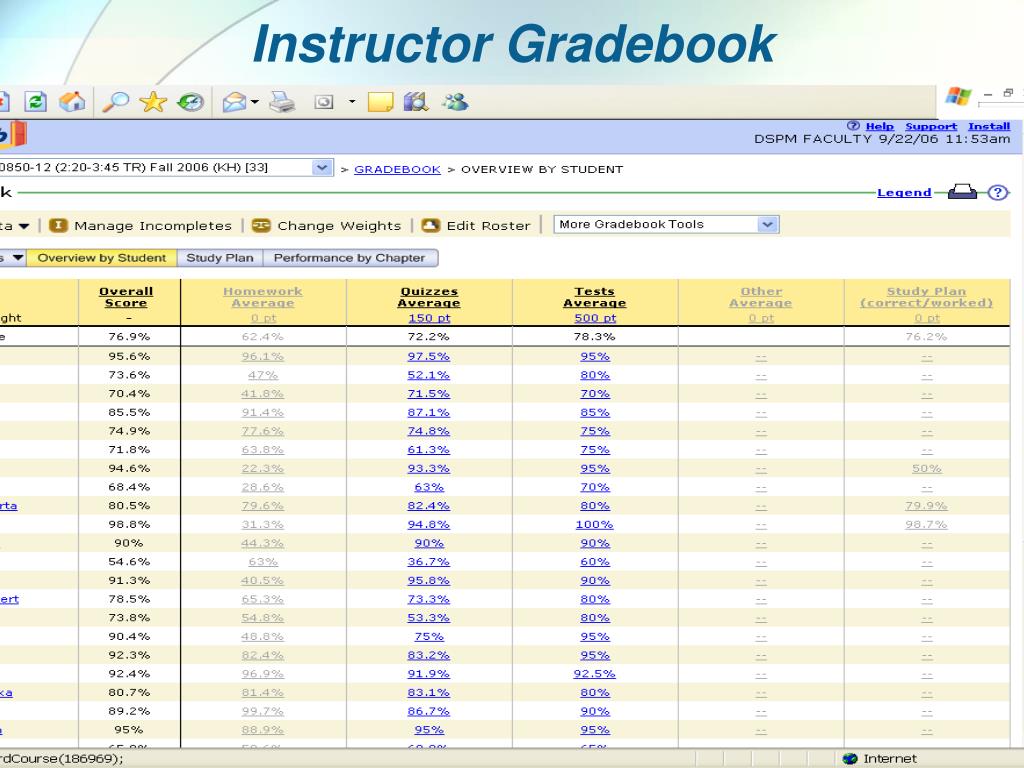Click the Mail envelope icon
Screen dimensions: 1024x768
234,102
